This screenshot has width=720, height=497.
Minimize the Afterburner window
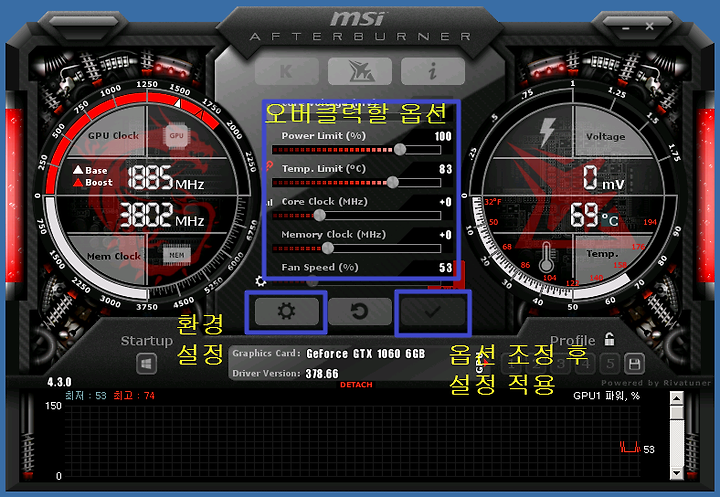[x=626, y=28]
